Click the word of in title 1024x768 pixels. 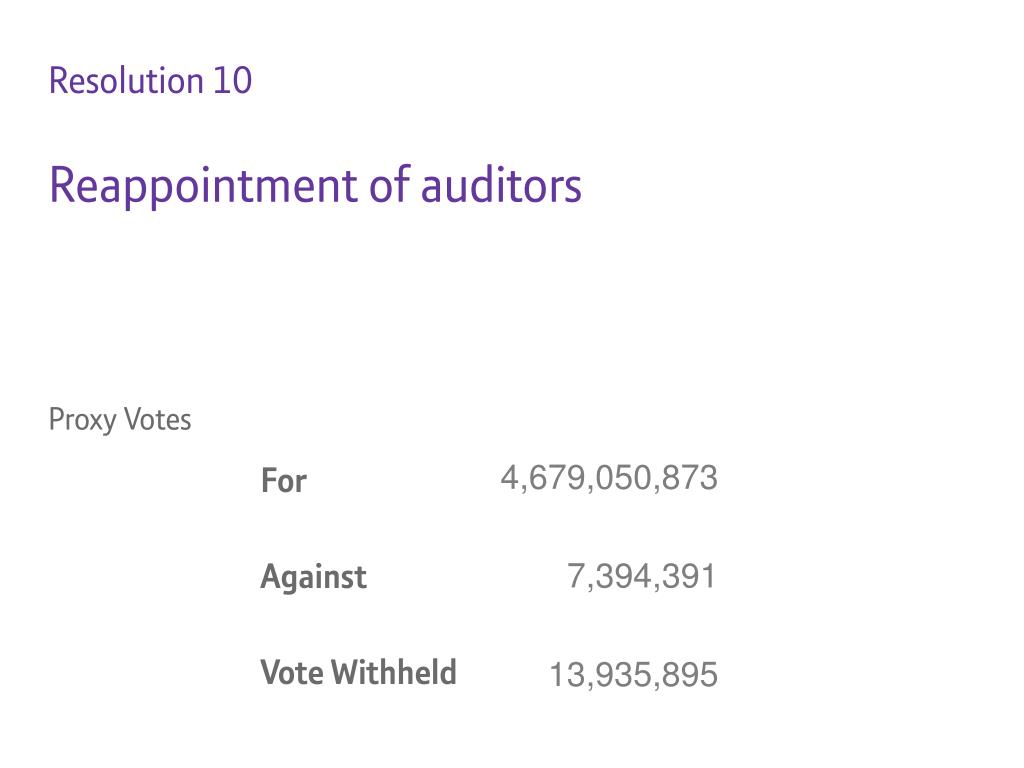pyautogui.click(x=390, y=184)
